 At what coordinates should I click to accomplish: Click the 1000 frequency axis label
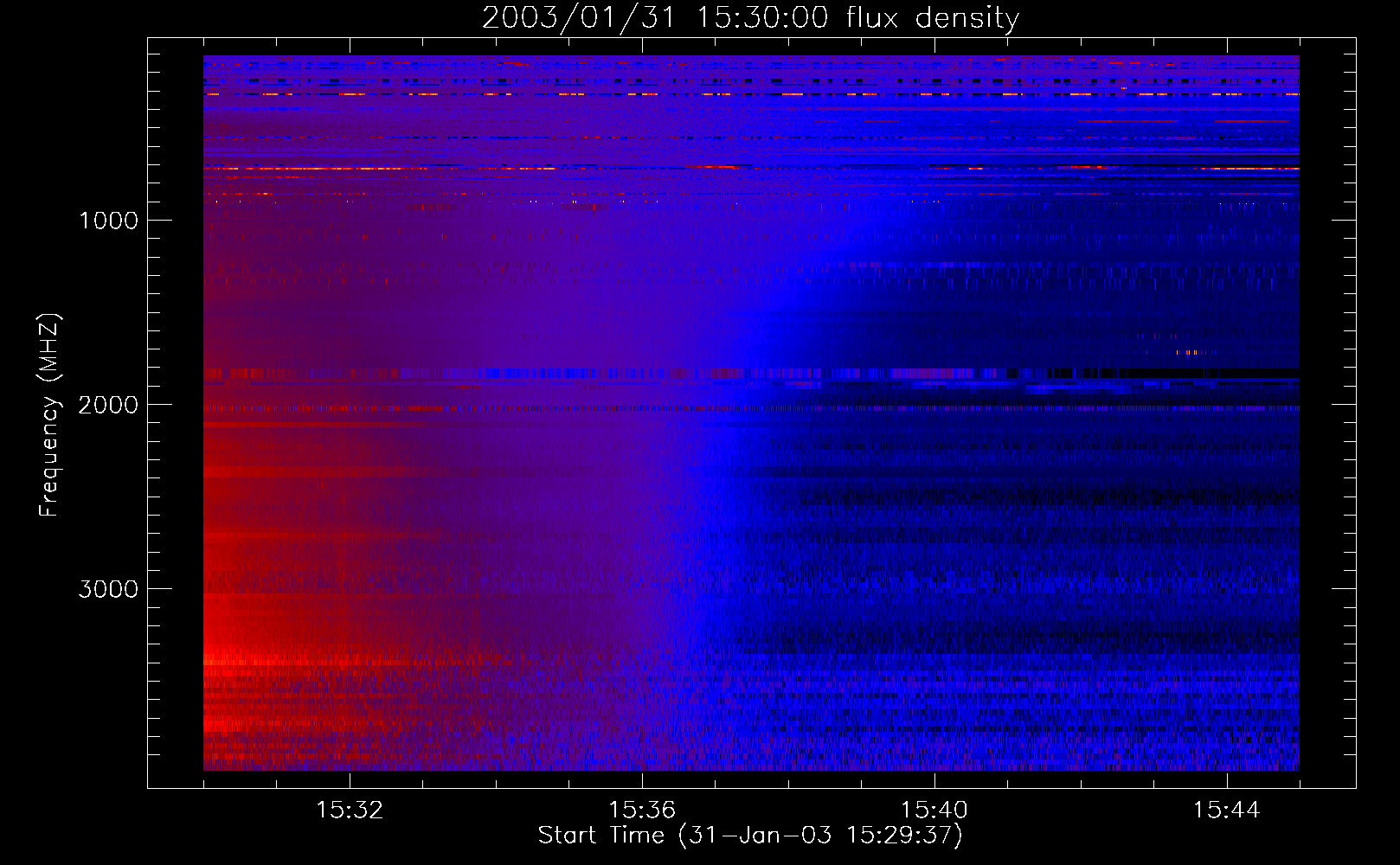[108, 221]
